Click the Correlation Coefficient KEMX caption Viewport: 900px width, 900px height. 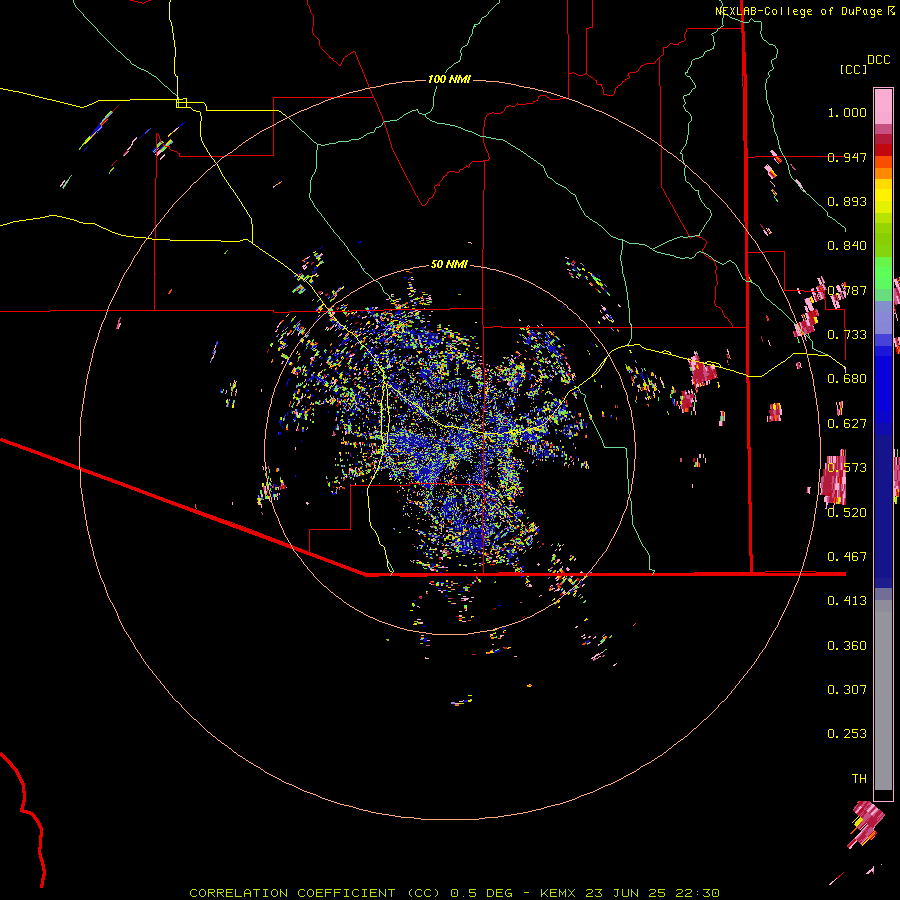(x=454, y=893)
